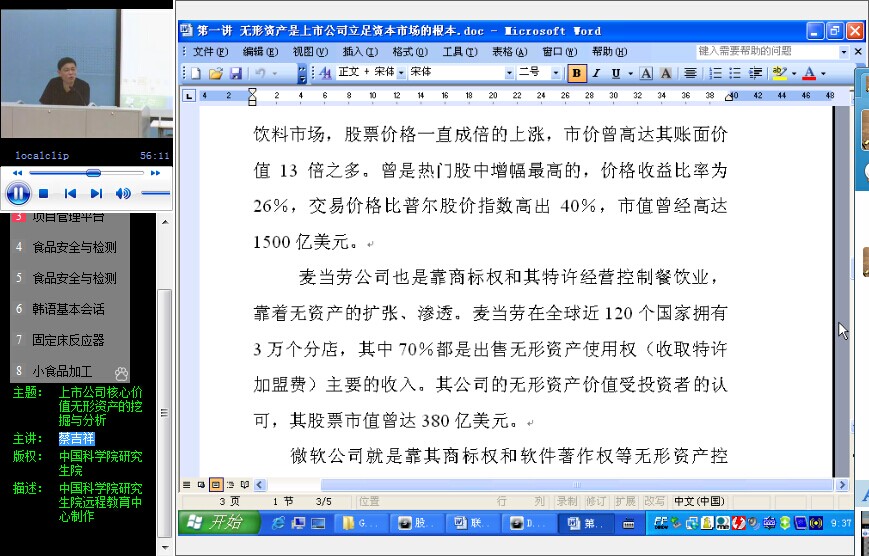
Task: Open the Styles and Formatting pane icon
Action: pos(325,73)
